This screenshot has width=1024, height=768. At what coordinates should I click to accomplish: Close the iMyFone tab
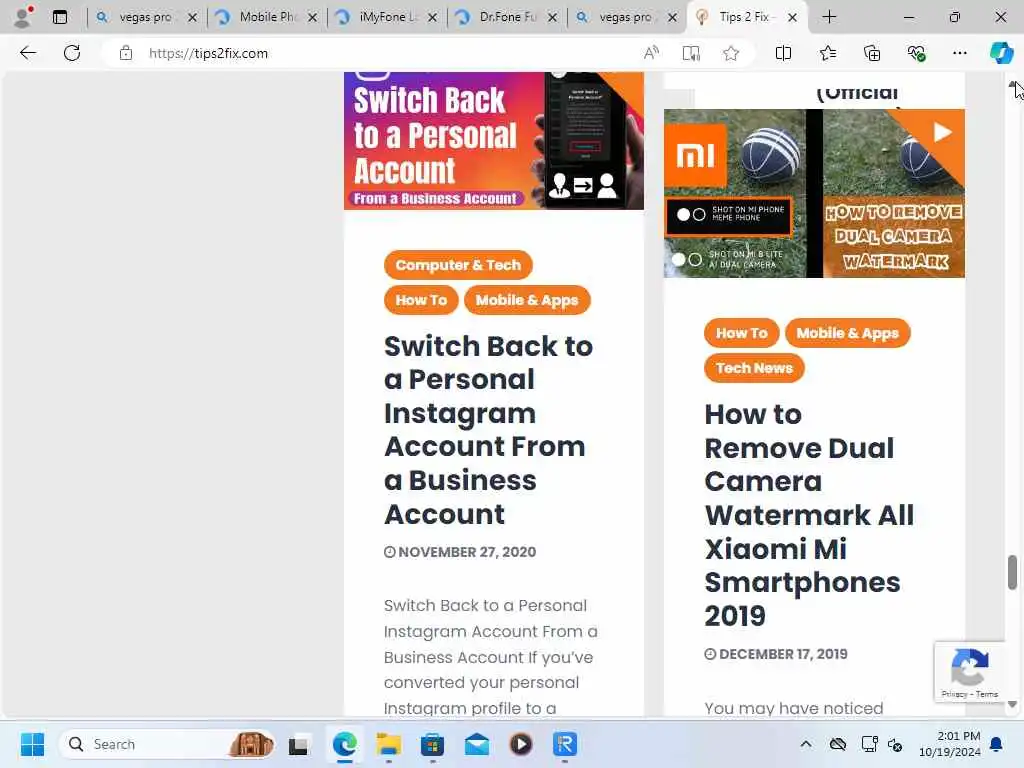[432, 18]
